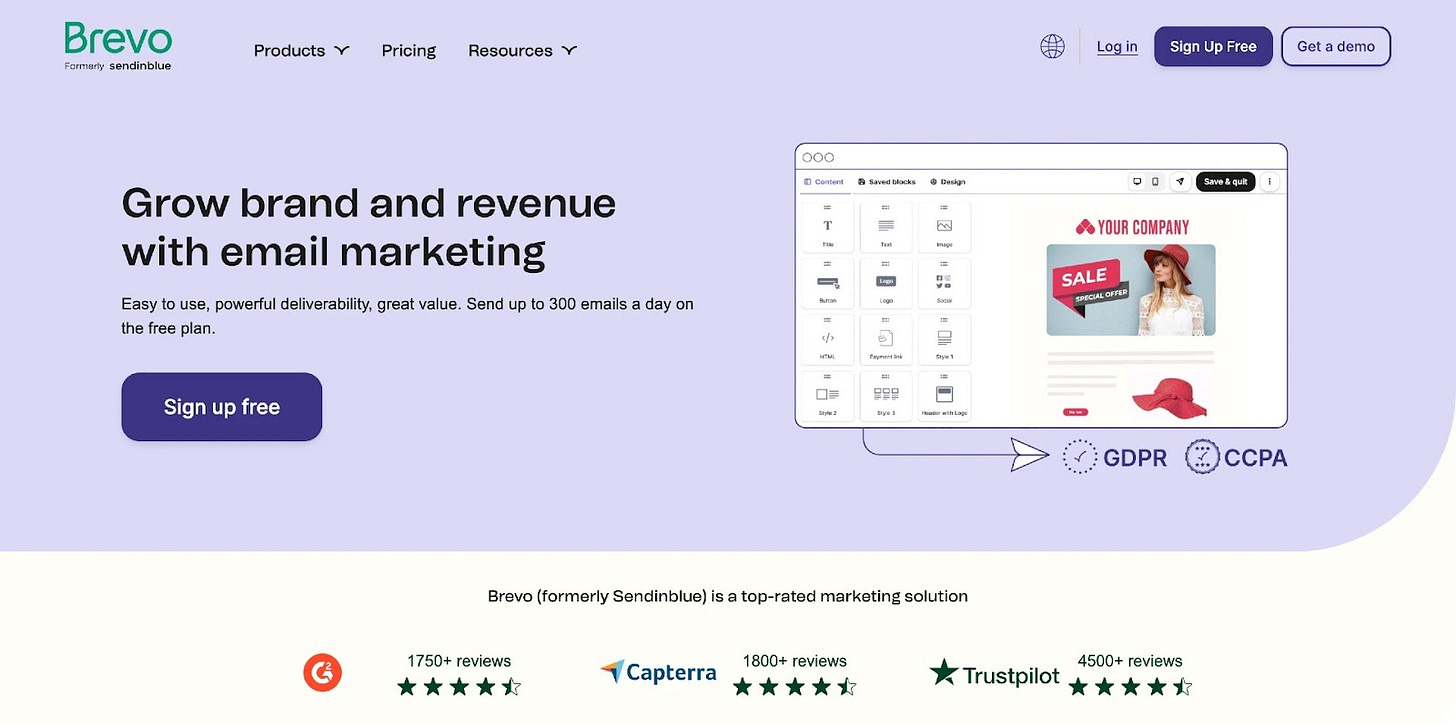Click the Capterra star rating

795,686
